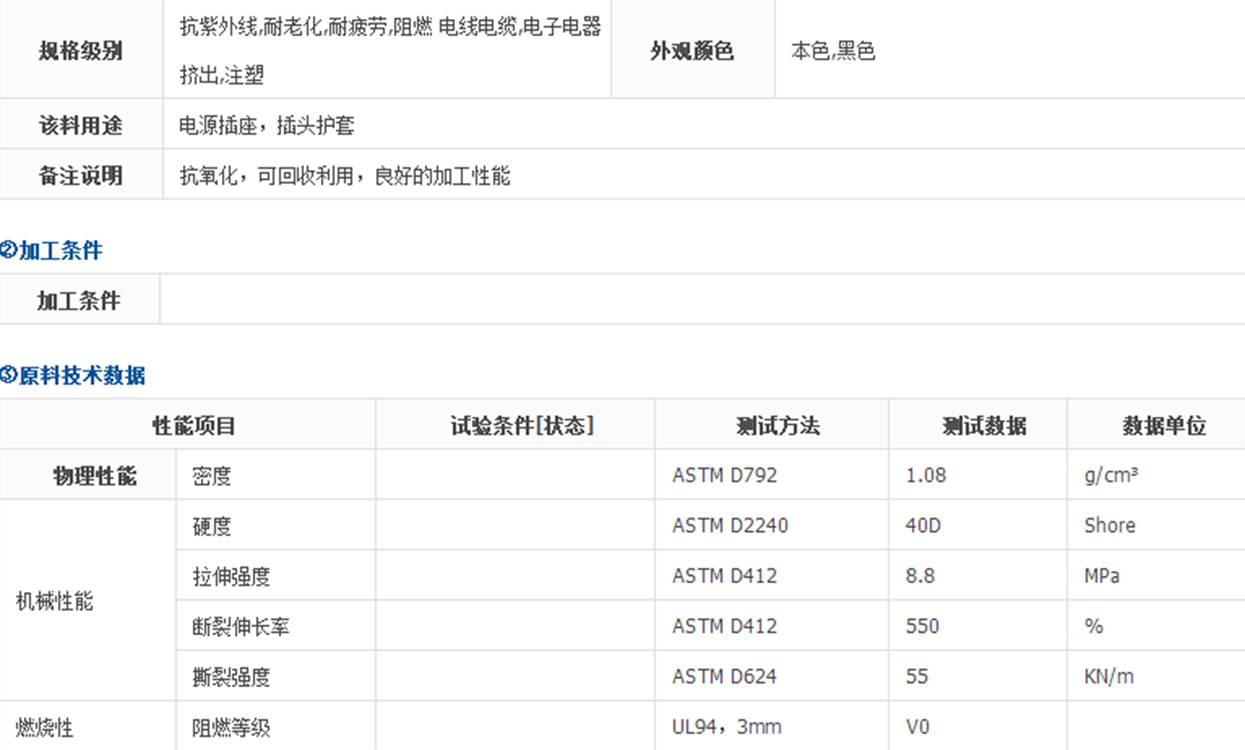The height and width of the screenshot is (750, 1245).
Task: Click the UL94, 3mm test method cell
Action: click(x=727, y=727)
